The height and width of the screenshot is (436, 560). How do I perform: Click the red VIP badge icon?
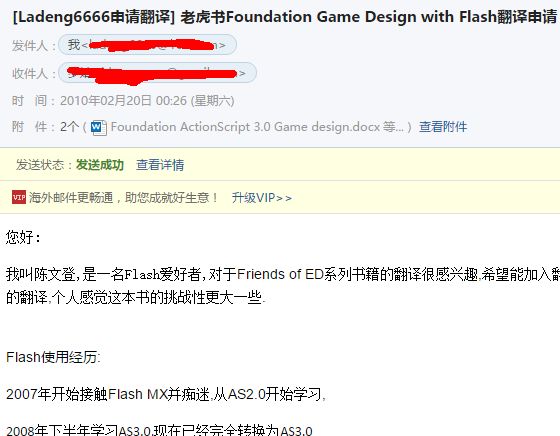19,197
